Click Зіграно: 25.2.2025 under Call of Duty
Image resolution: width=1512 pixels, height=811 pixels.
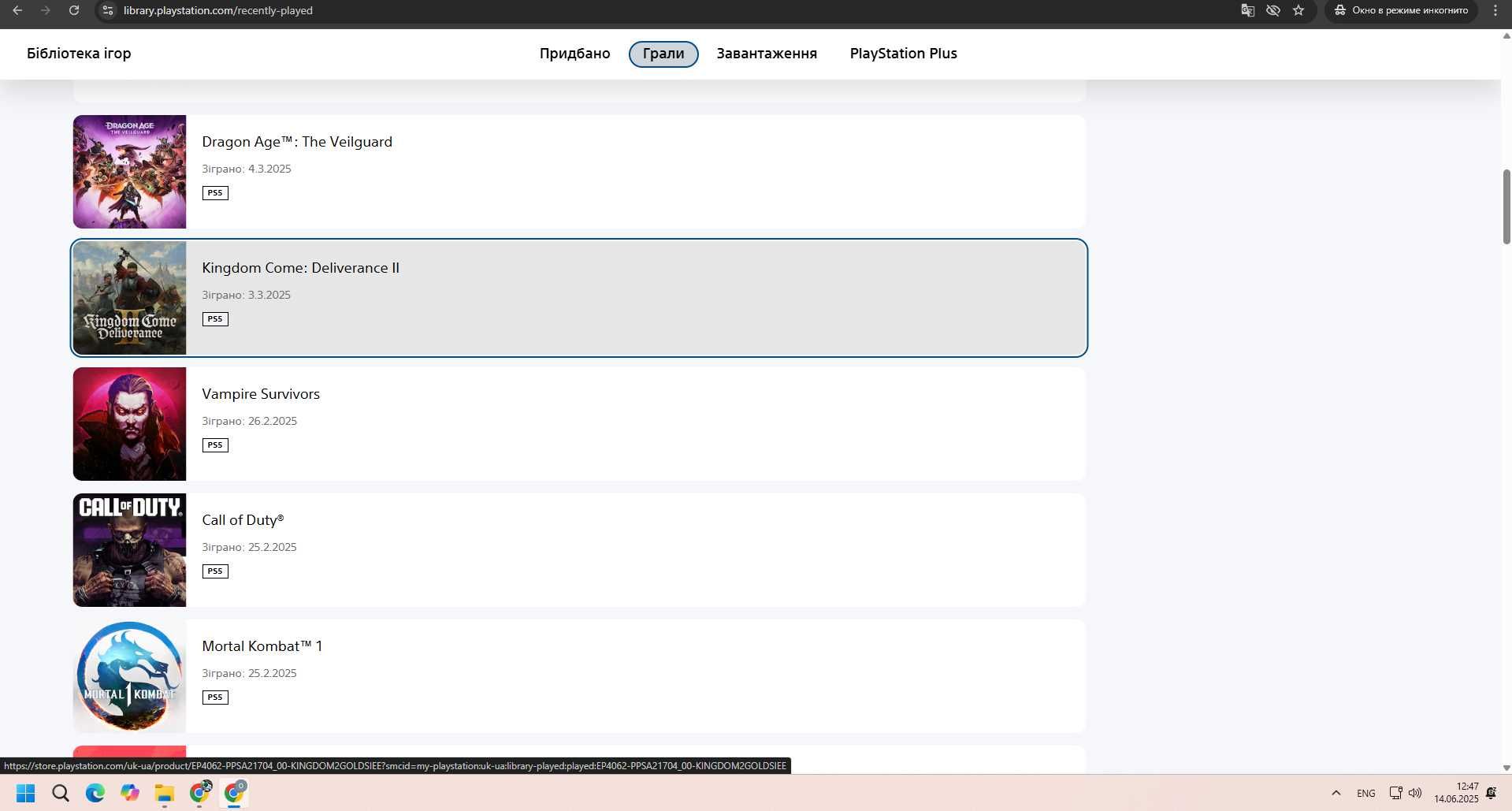click(250, 547)
